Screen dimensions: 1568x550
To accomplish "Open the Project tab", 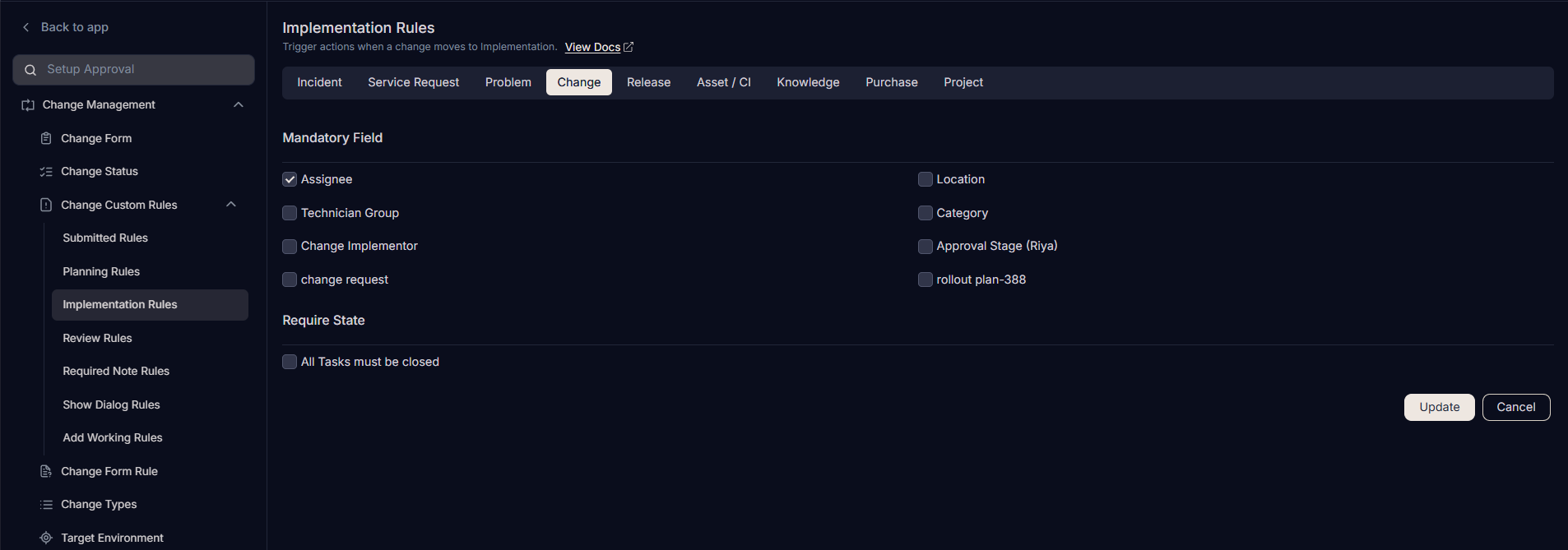I will (963, 82).
